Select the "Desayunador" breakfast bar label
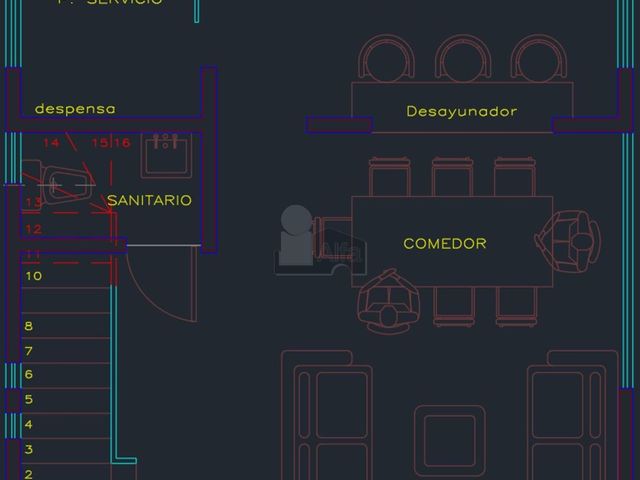640x480 pixels. pyautogui.click(x=462, y=111)
